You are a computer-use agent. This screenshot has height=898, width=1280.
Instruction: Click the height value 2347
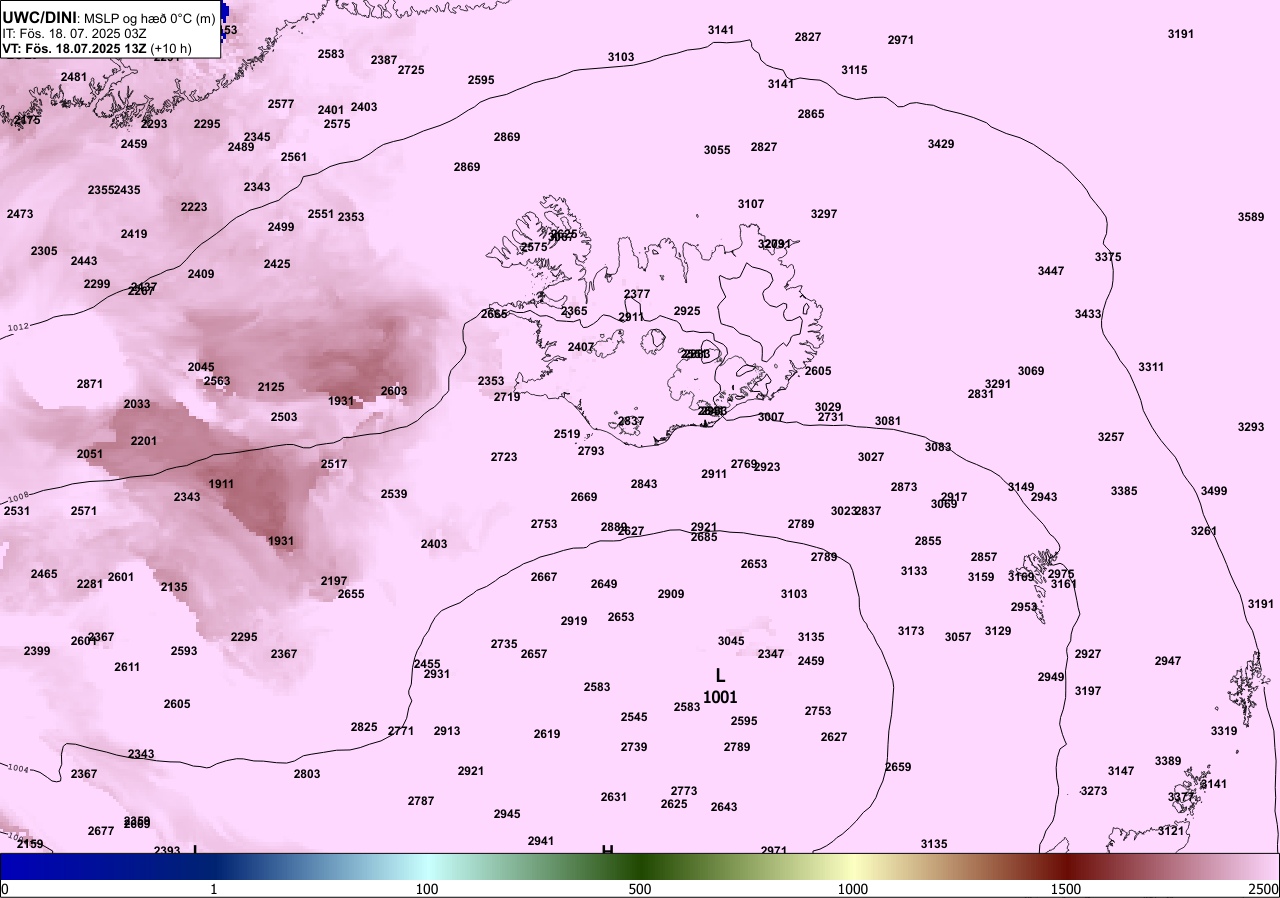(x=771, y=654)
